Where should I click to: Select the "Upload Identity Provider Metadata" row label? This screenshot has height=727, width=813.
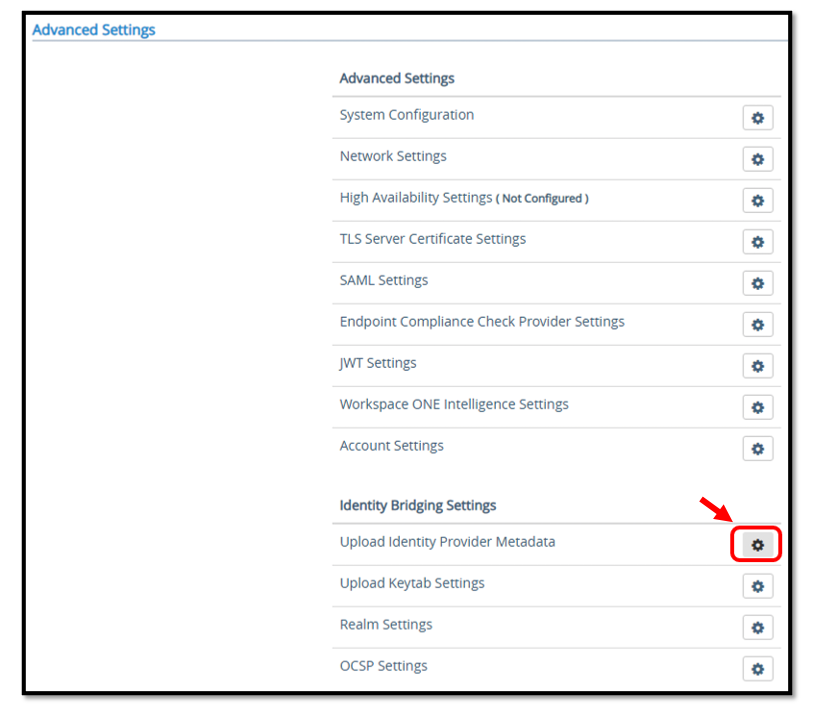pos(447,542)
